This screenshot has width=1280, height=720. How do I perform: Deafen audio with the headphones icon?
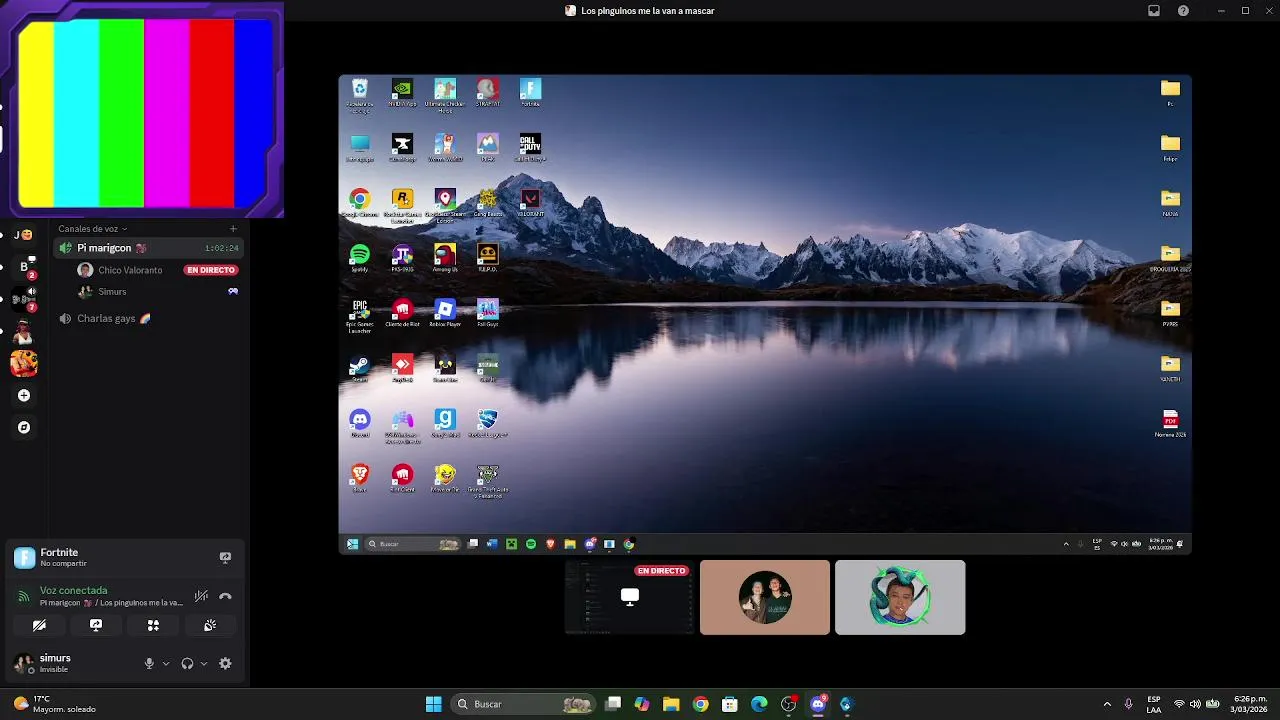tap(187, 663)
